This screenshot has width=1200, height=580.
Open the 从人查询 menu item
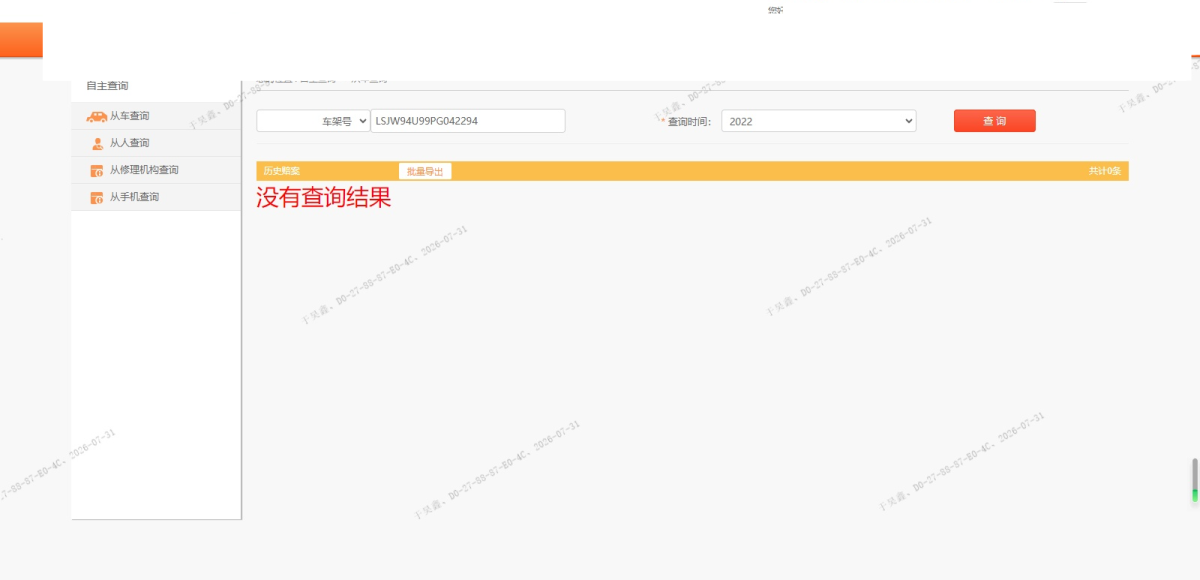point(156,143)
